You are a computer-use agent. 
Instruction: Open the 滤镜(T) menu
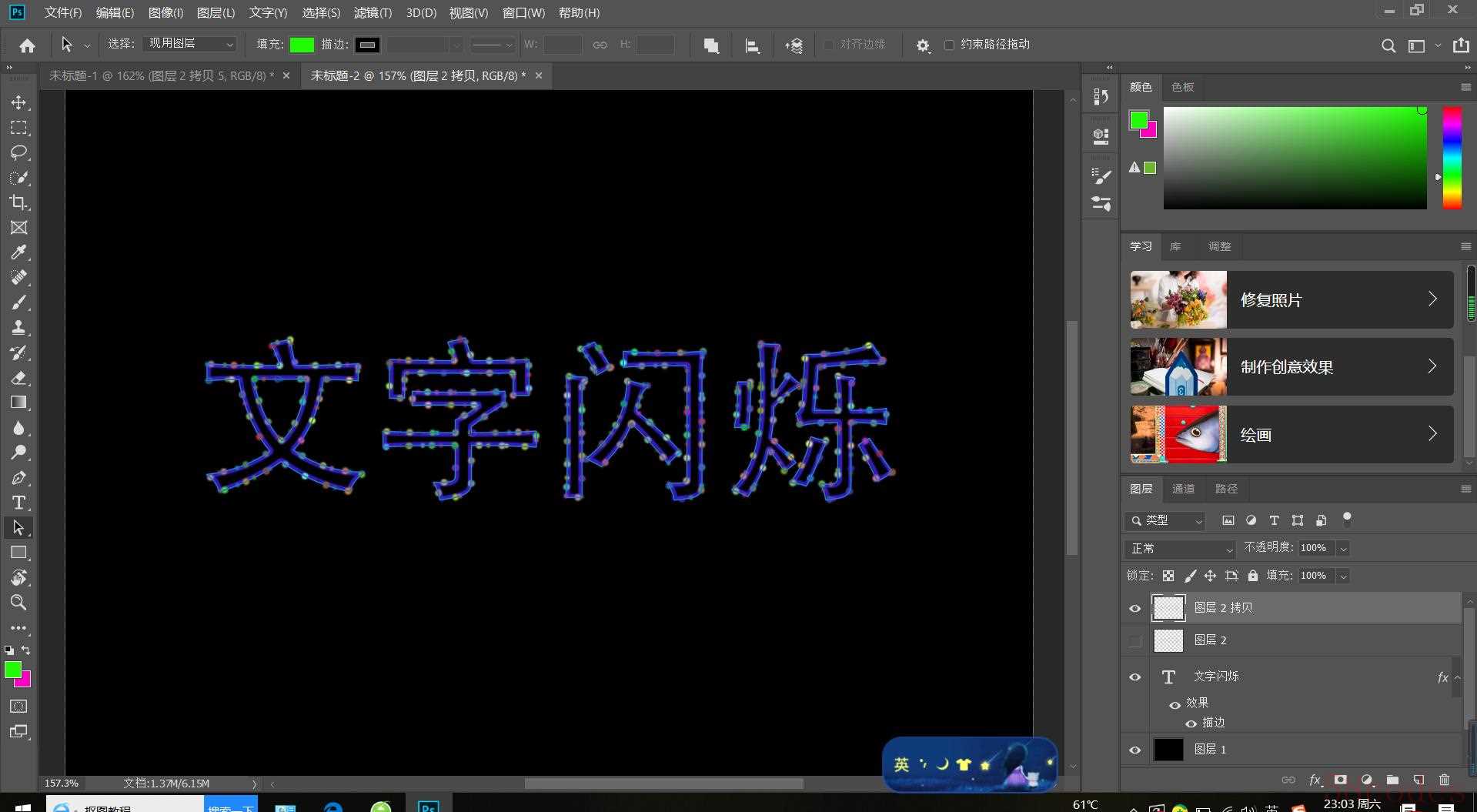click(373, 12)
